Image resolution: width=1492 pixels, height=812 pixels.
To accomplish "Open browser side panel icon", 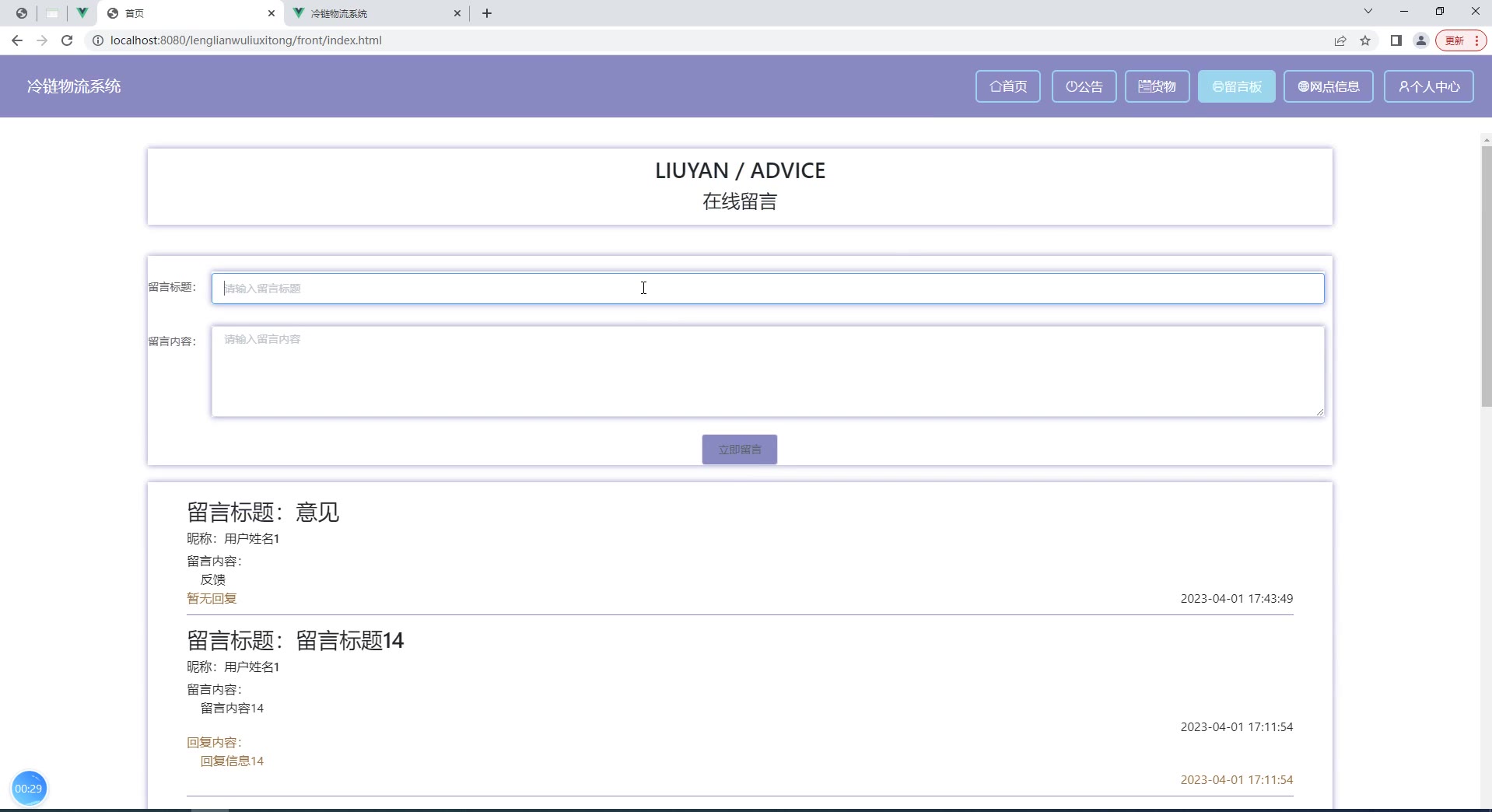I will coord(1396,40).
